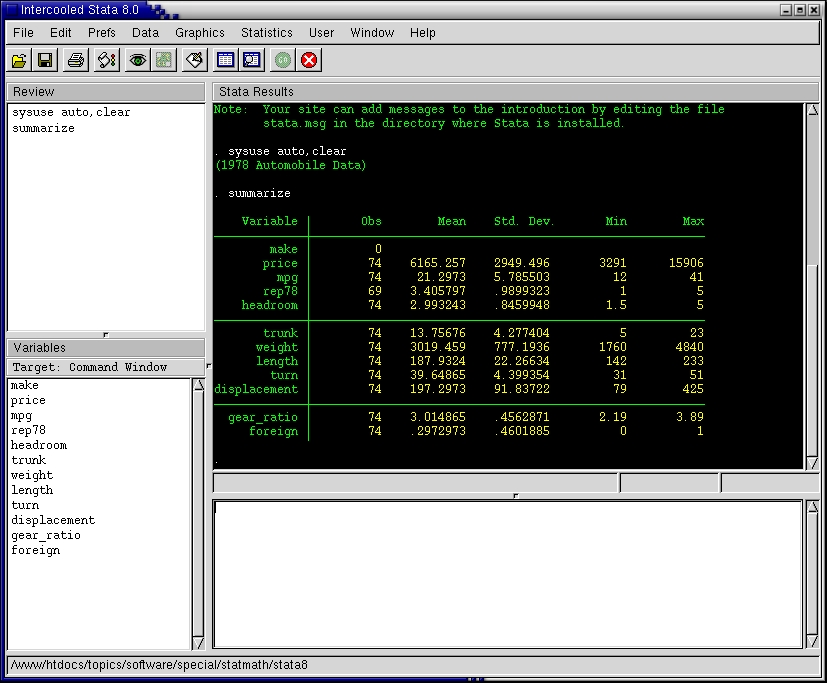This screenshot has width=827, height=683.
Task: Click the red Break icon
Action: [x=309, y=60]
